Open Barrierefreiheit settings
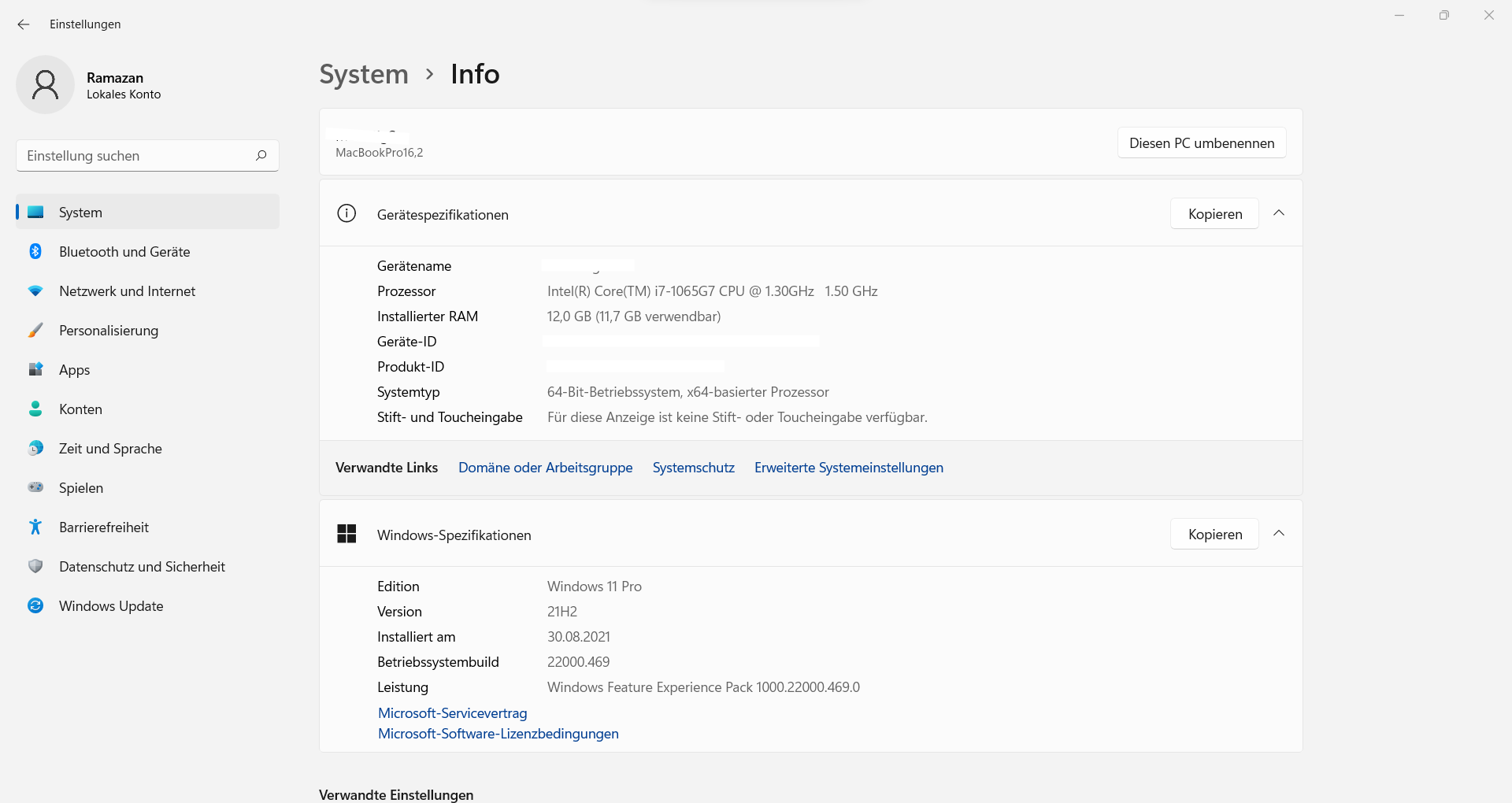The image size is (1512, 803). pos(148,527)
